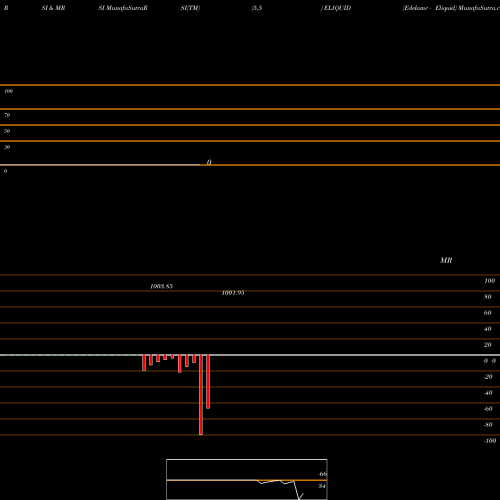The width and height of the screenshot is (500, 500).
Task: Click the 50 level label on RSI axis
Action: 7,131
